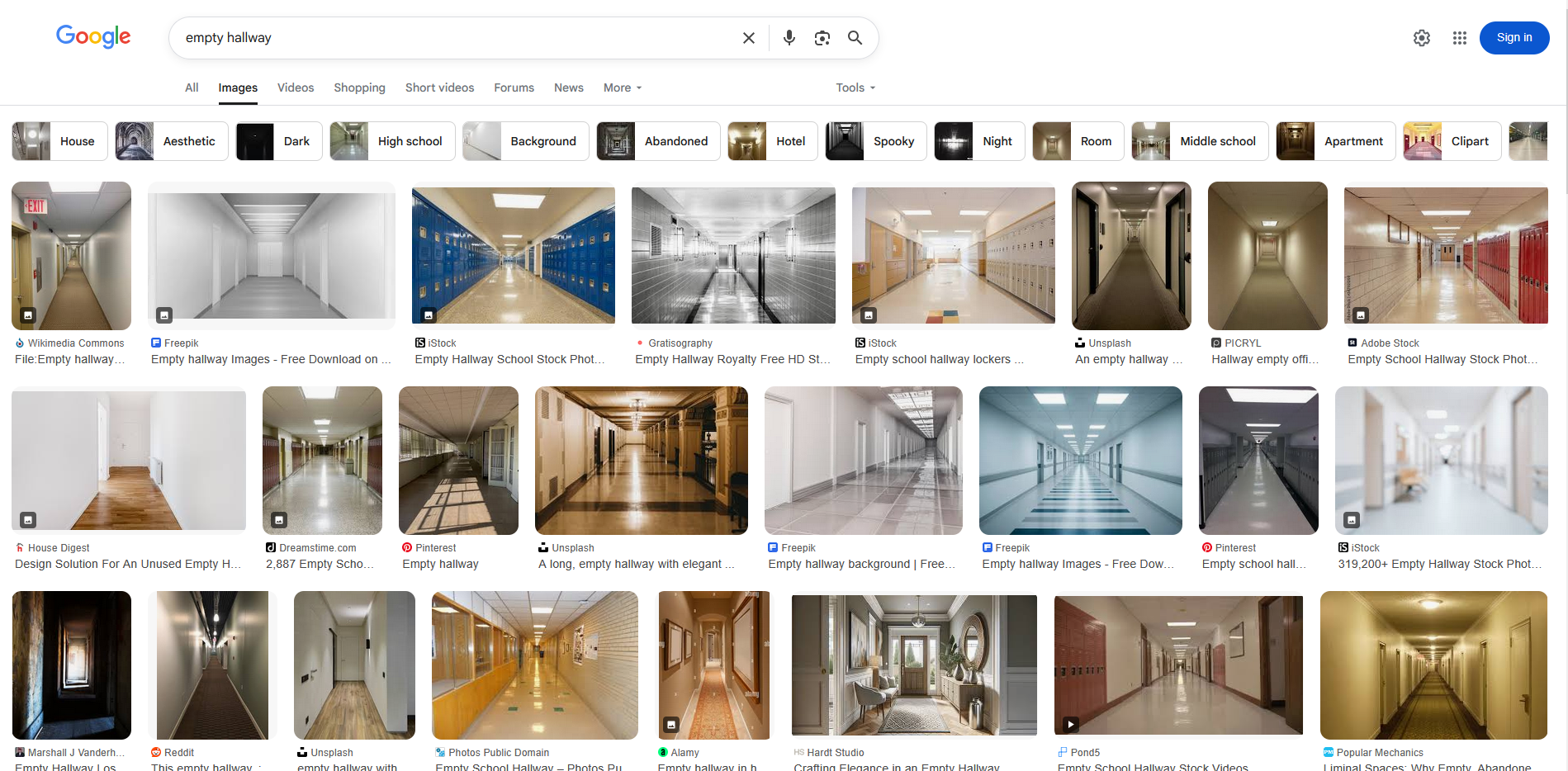
Task: Open the News results tab
Action: coord(568,88)
